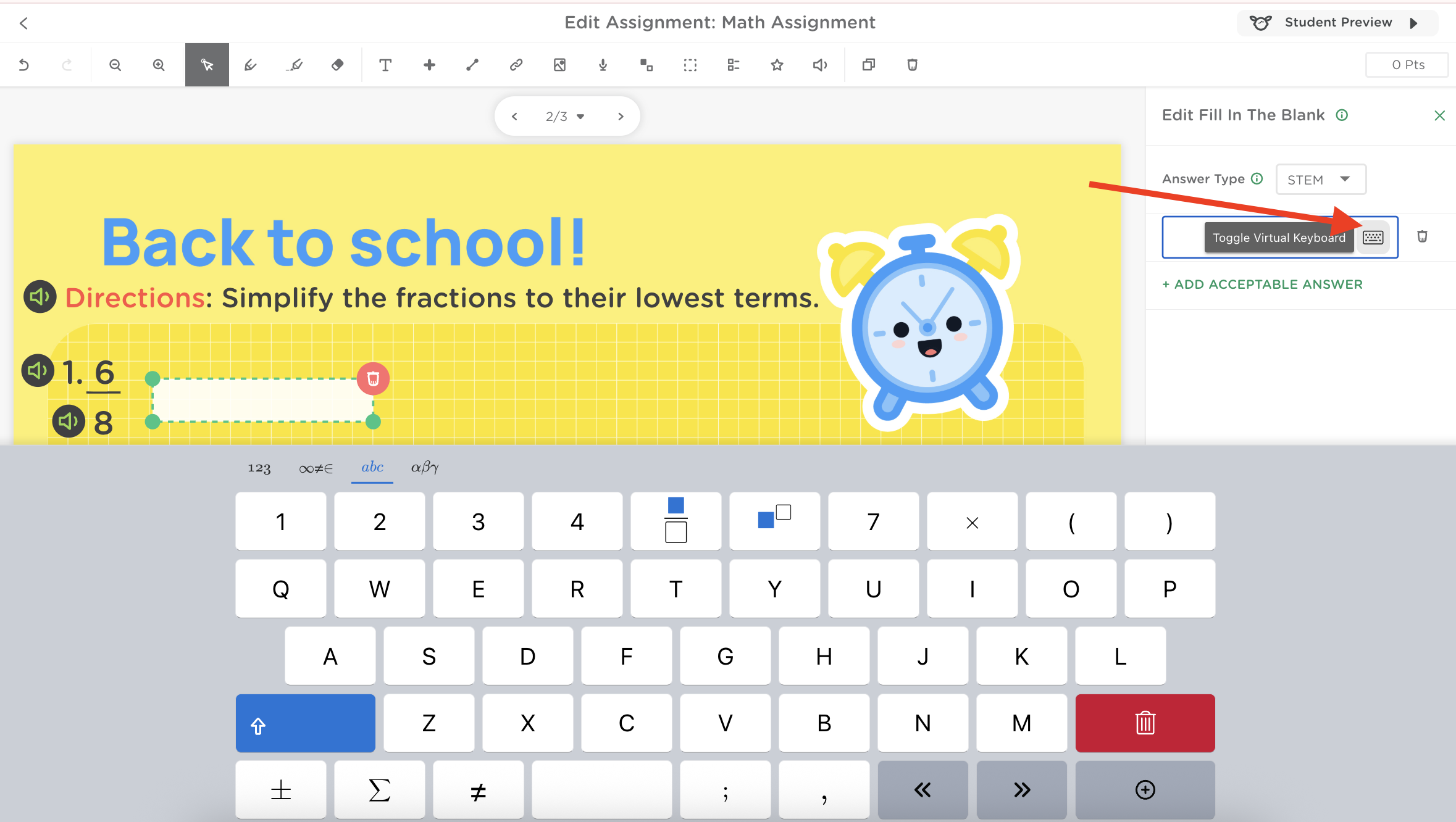Viewport: 1456px width, 822px height.
Task: Open the 2/3 page selector dropdown
Action: (x=565, y=116)
